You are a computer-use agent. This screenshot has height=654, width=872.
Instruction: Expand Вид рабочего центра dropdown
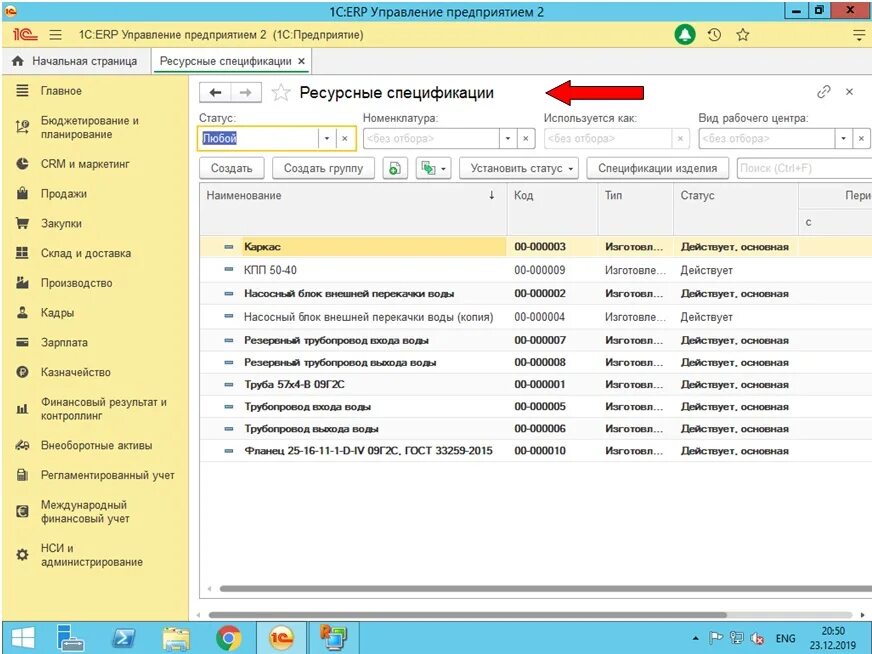(x=843, y=138)
